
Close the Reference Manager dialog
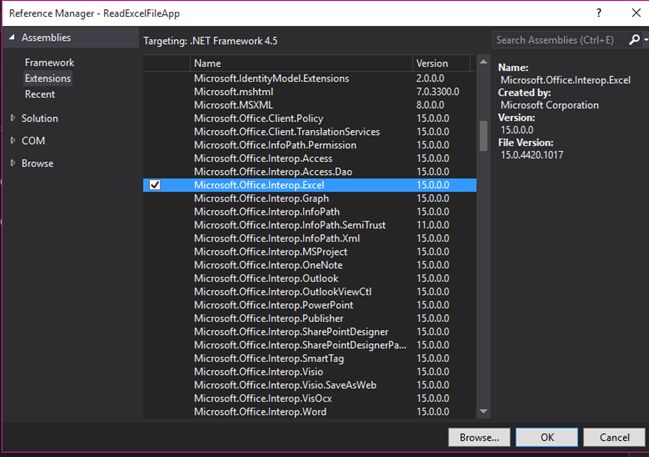pyautogui.click(x=636, y=13)
